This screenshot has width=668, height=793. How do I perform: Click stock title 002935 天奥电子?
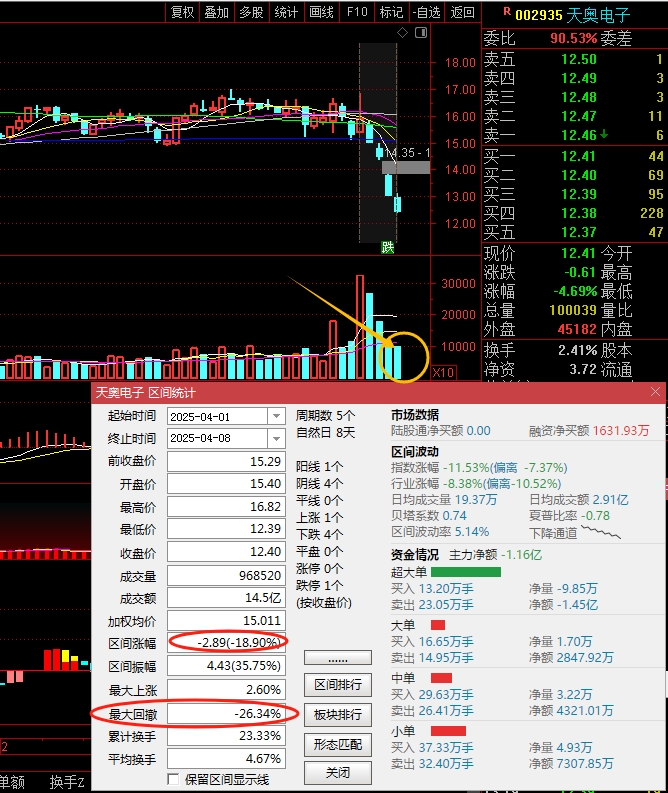[572, 15]
